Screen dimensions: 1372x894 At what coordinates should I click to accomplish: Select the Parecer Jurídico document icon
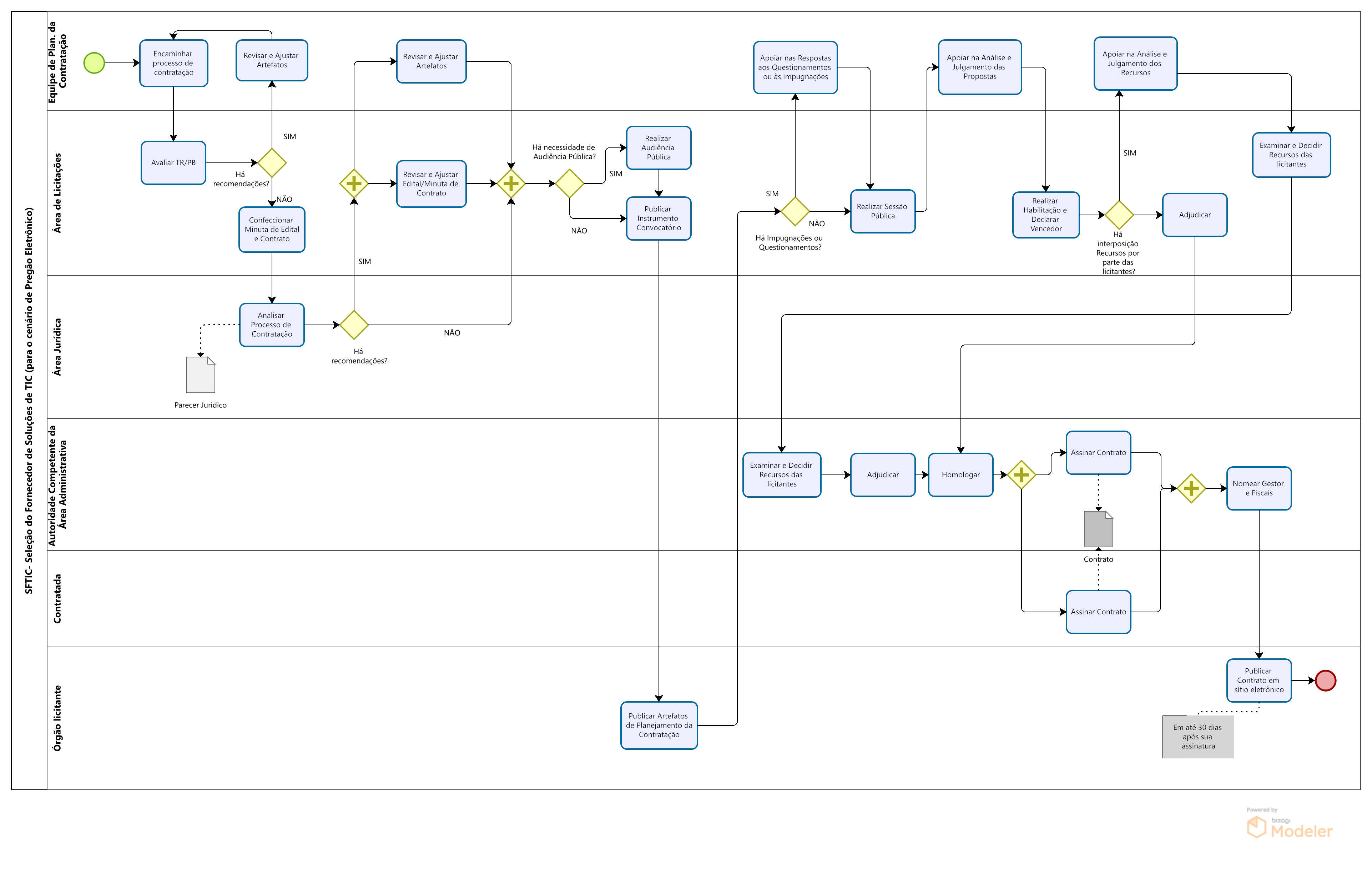tap(200, 375)
